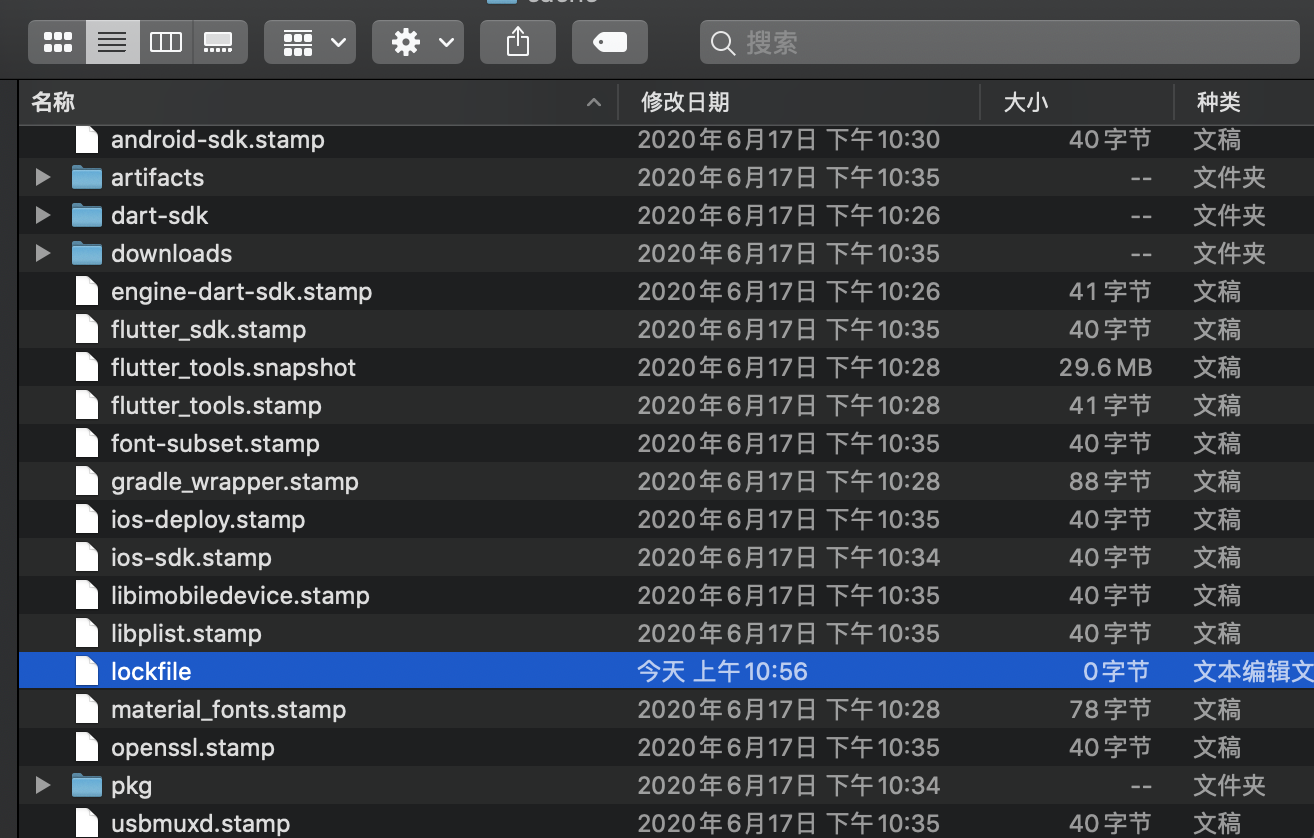1314x838 pixels.
Task: Click the engine-dart-sdk.stamp file icon
Action: [88, 291]
